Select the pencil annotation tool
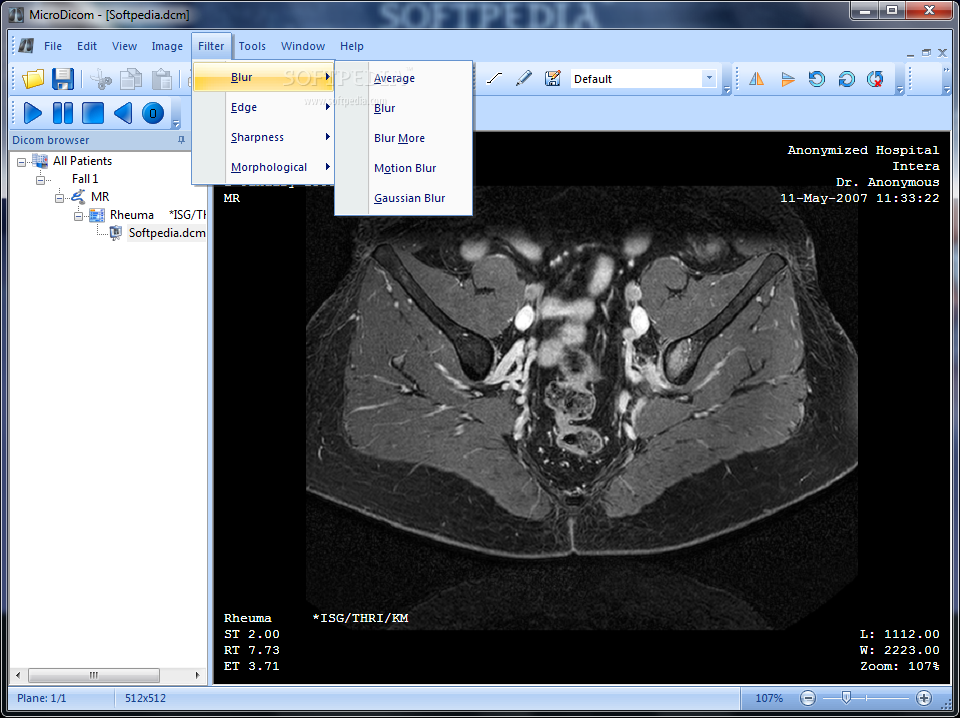 click(x=523, y=78)
